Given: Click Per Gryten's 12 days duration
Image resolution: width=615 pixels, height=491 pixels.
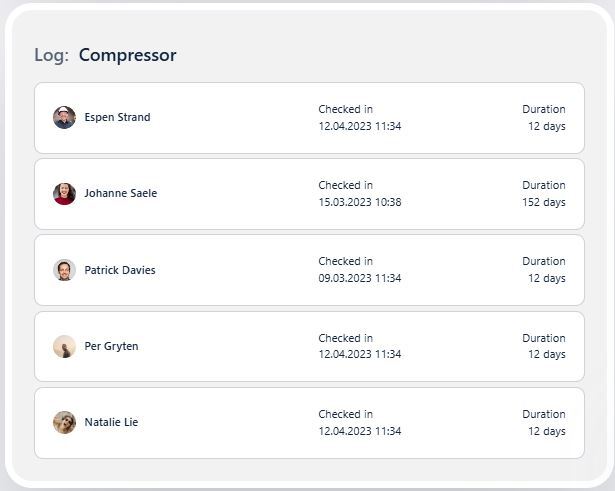Looking at the screenshot, I should click(546, 354).
